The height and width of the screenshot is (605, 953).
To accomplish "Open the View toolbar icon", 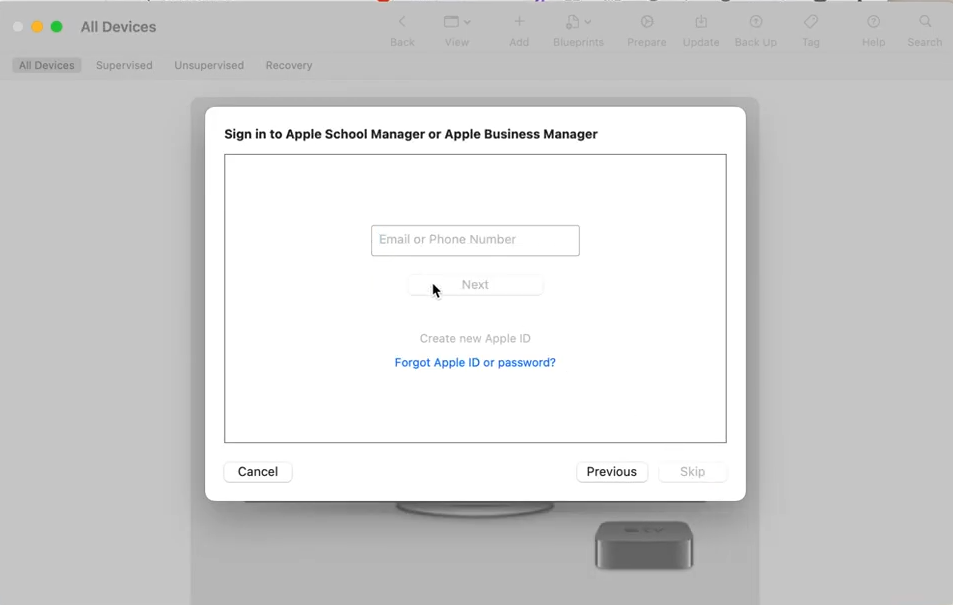I will coord(451,22).
